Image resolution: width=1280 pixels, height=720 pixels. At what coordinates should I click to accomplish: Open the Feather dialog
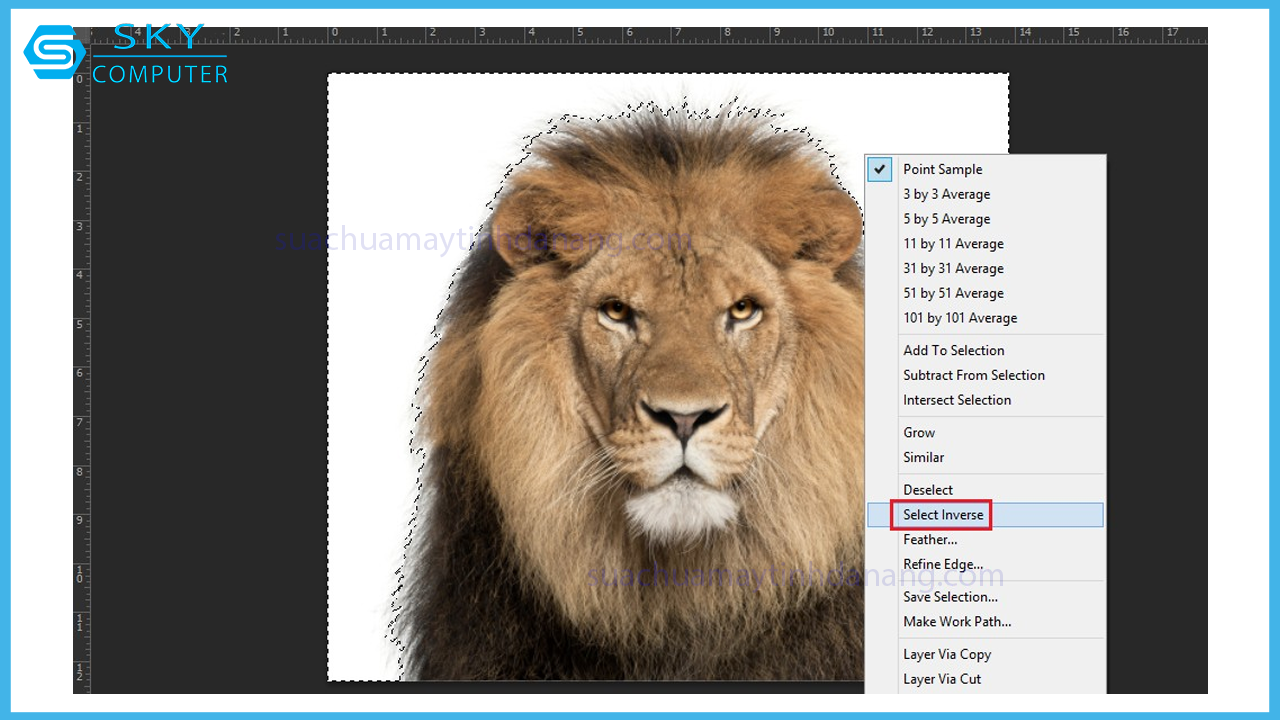pos(930,540)
